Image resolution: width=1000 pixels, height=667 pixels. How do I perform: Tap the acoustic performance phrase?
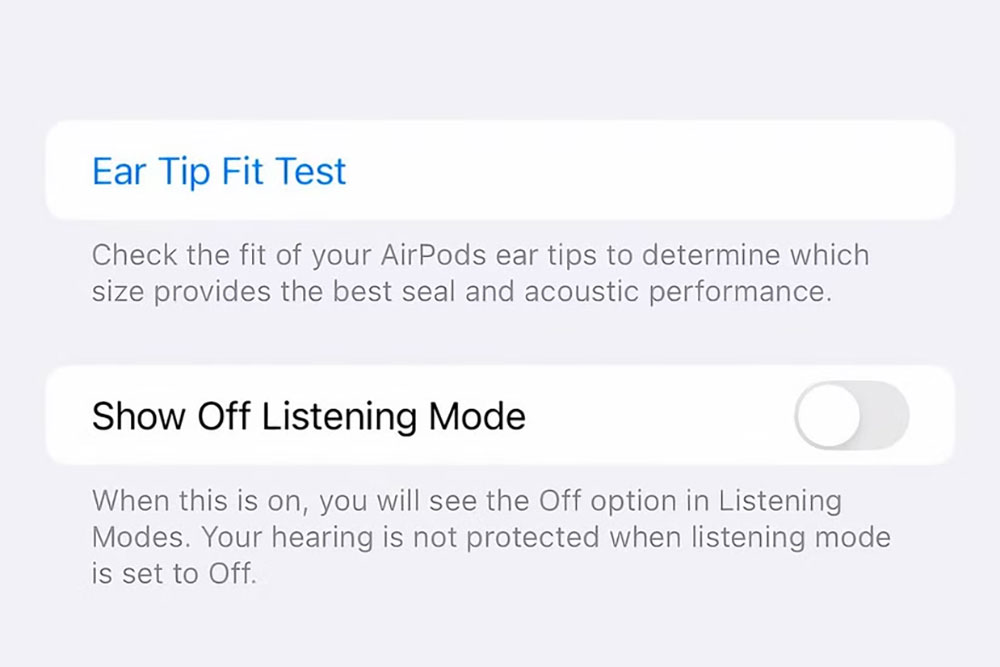678,291
